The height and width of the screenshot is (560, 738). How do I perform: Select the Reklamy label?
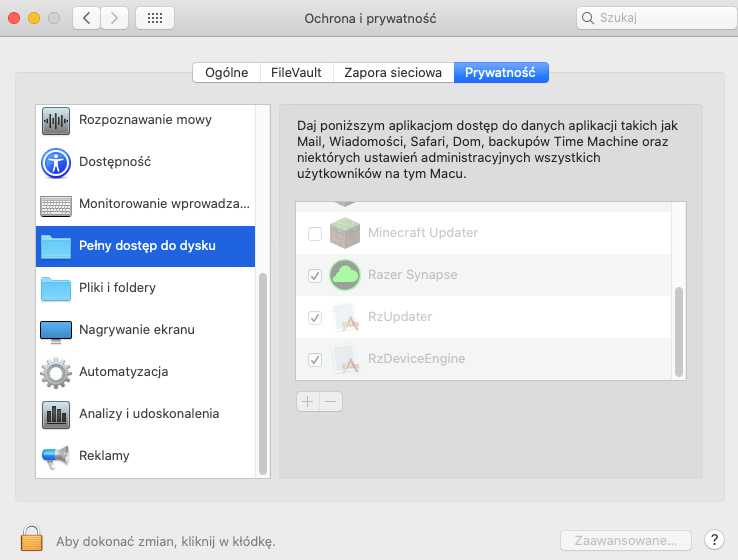104,456
